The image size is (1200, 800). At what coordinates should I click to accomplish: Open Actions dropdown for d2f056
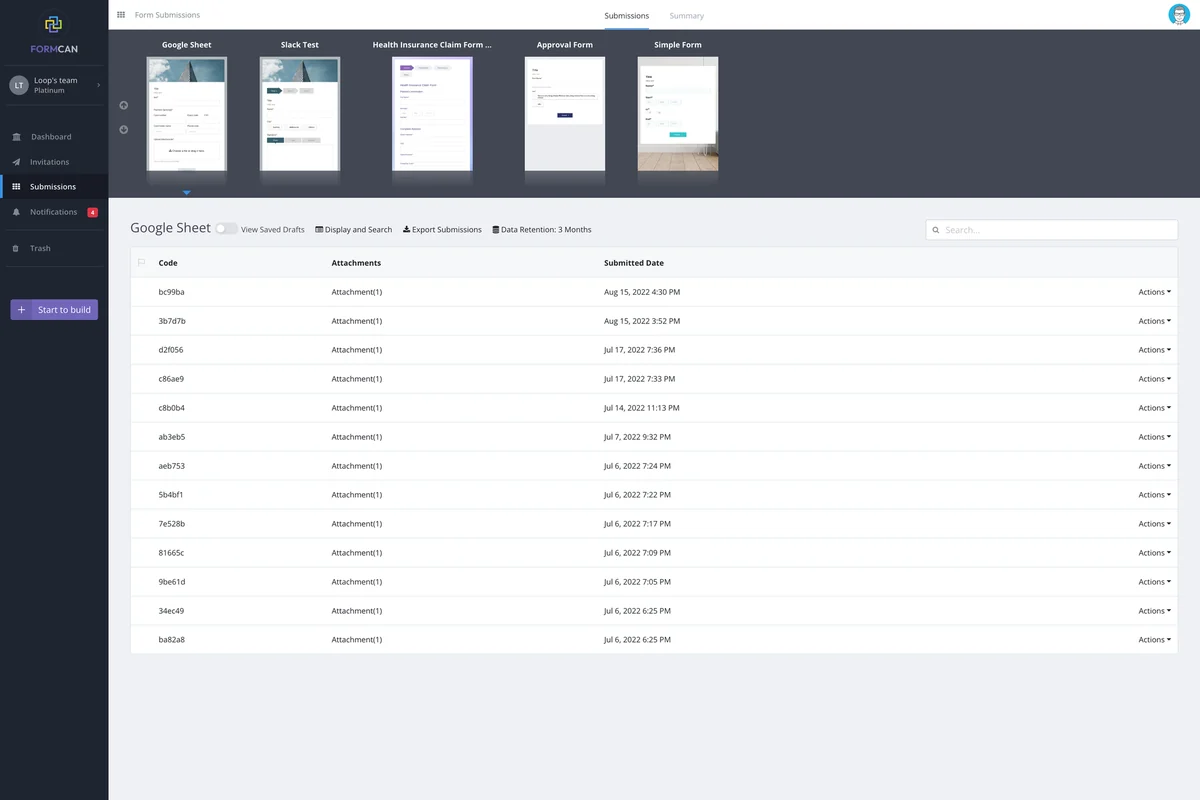[1155, 350]
